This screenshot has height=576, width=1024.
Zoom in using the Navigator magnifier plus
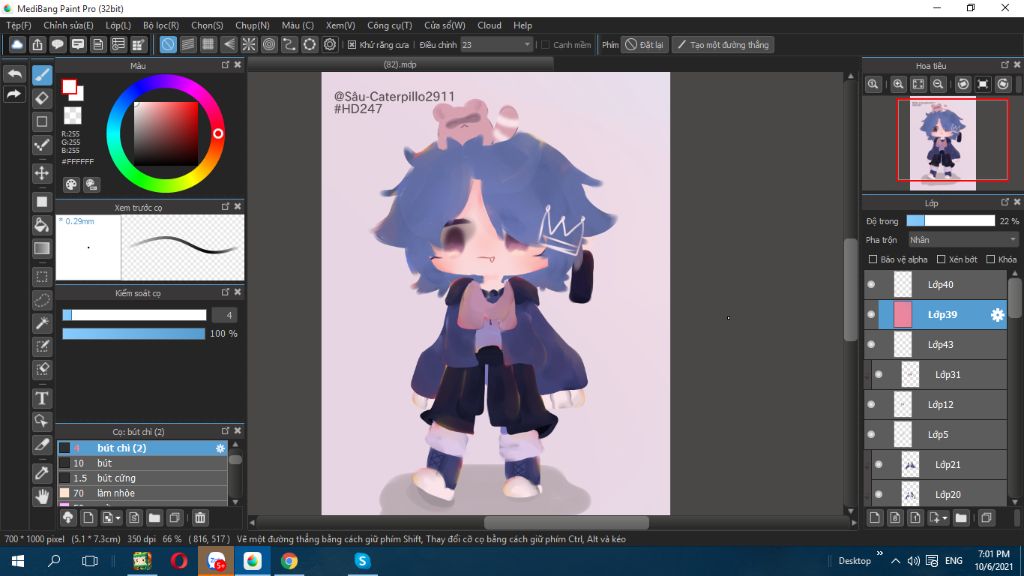898,84
